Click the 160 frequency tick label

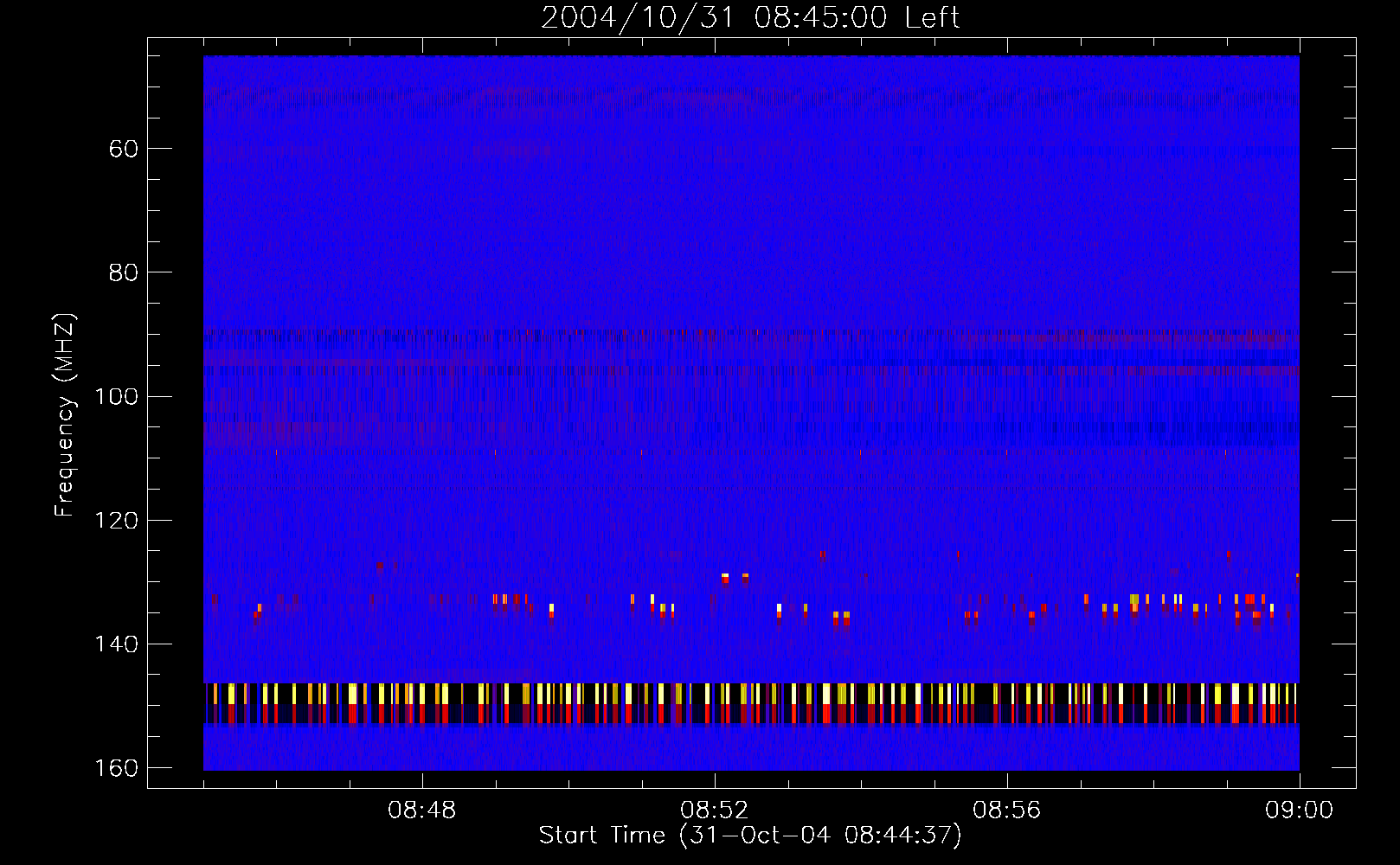[x=115, y=768]
